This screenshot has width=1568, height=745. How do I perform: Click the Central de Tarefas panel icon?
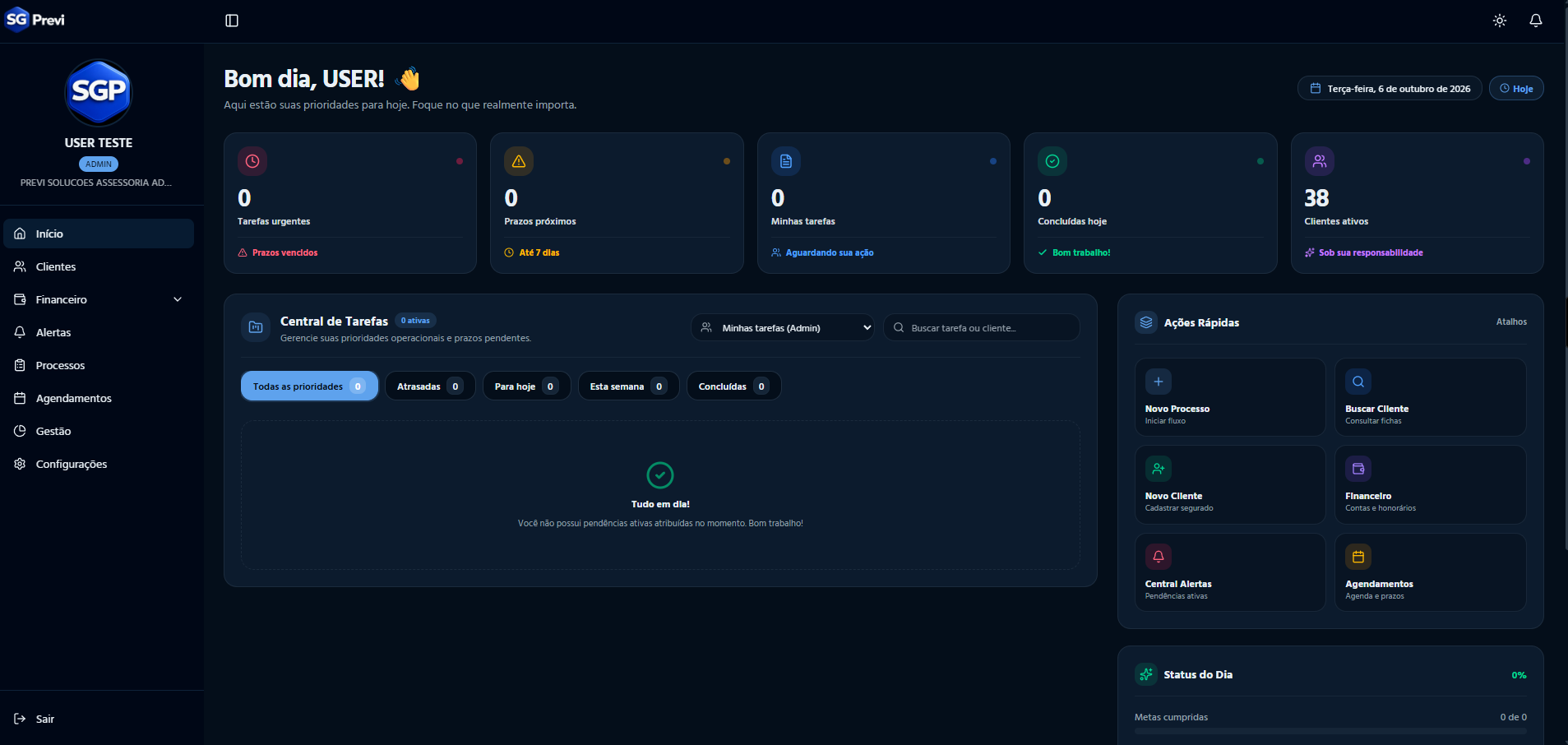coord(256,327)
